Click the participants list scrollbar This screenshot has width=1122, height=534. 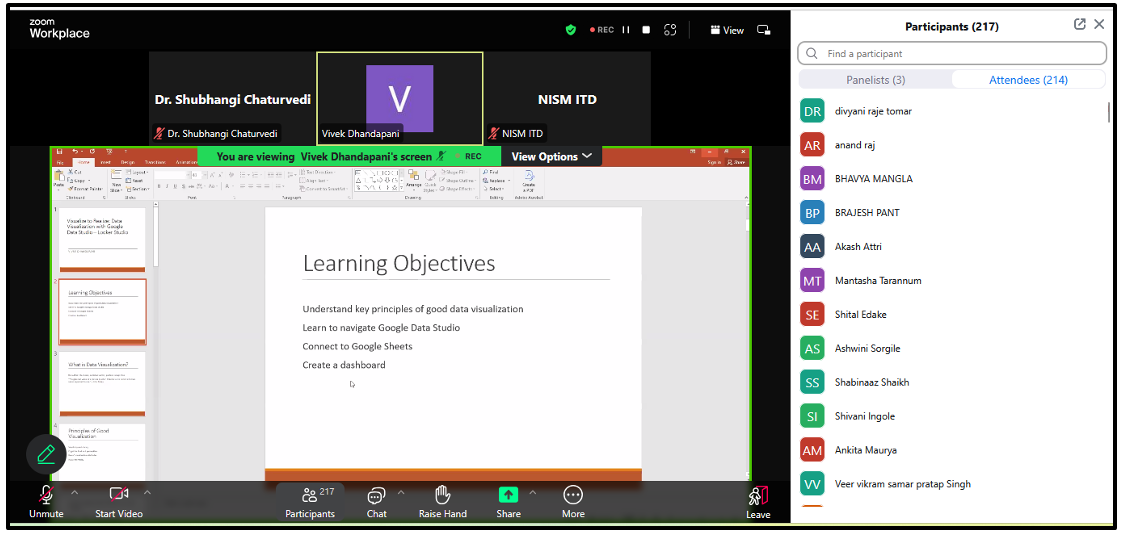point(1109,112)
